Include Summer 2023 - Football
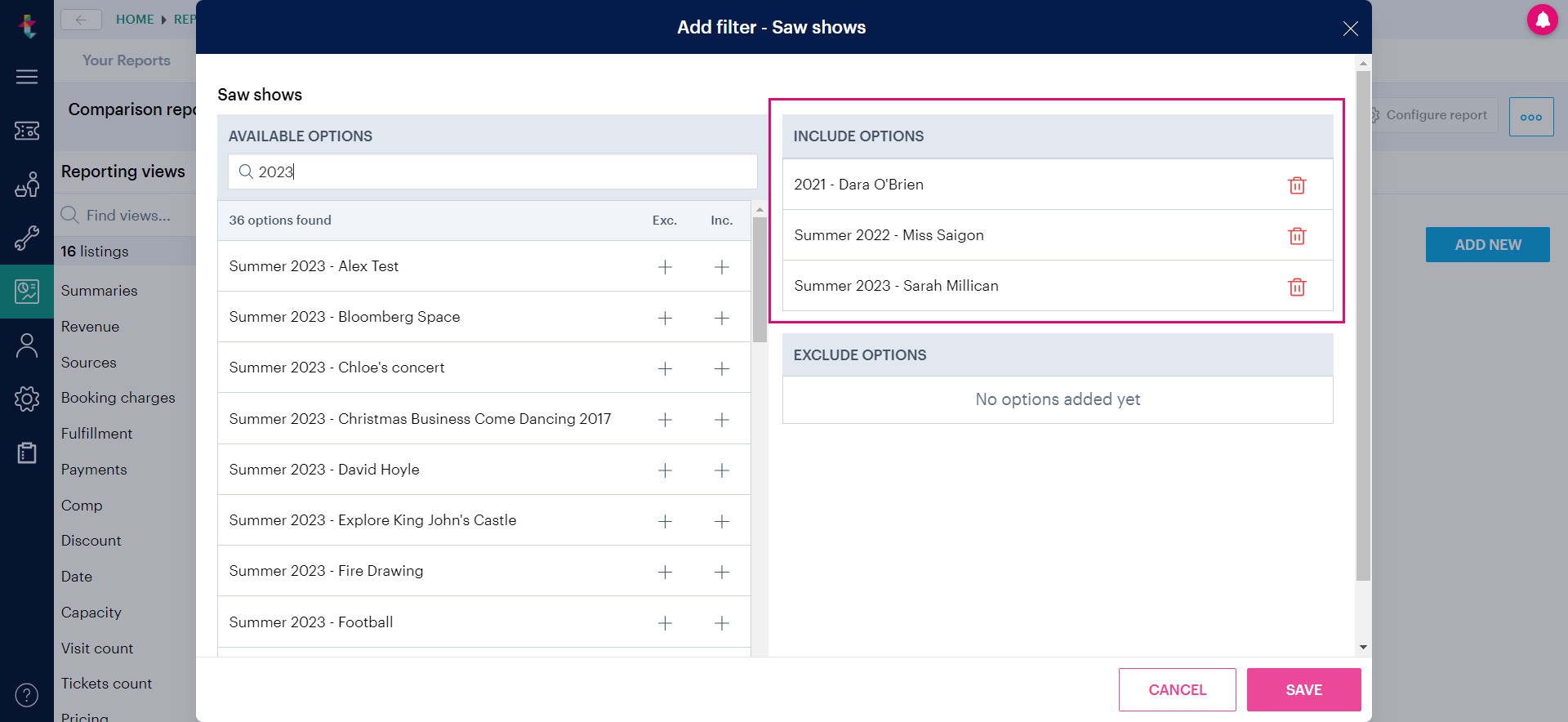This screenshot has width=1568, height=722. [722, 623]
